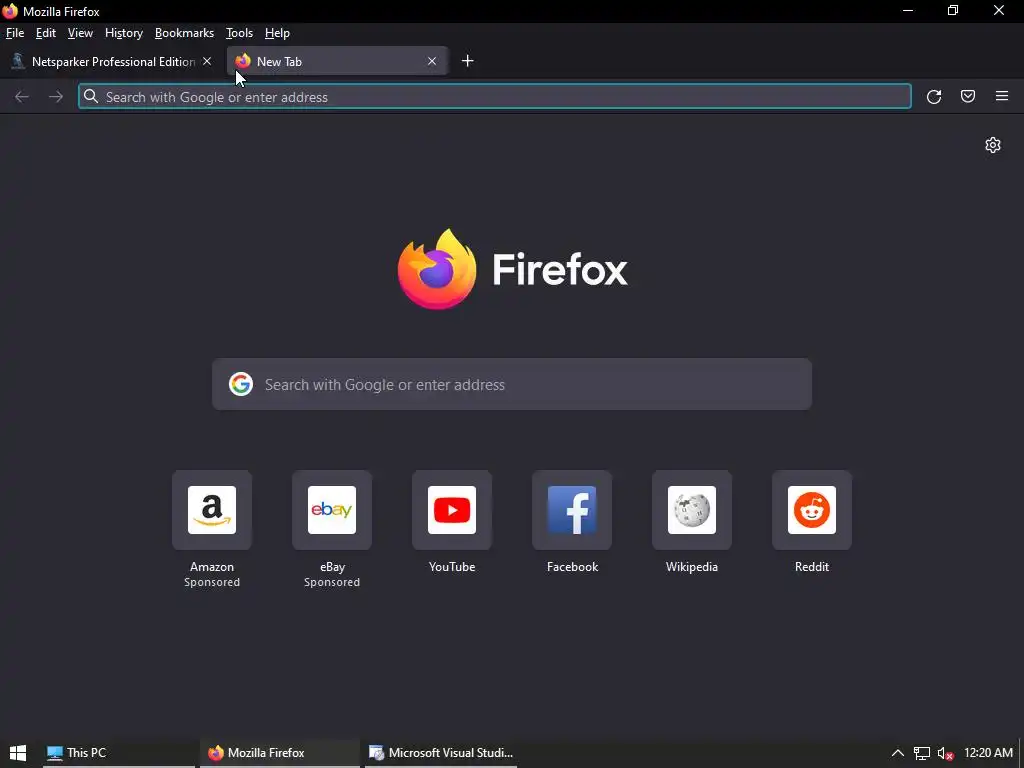This screenshot has height=768, width=1024.
Task: Close the Netsparker Professional Edition tab
Action: coord(207,61)
